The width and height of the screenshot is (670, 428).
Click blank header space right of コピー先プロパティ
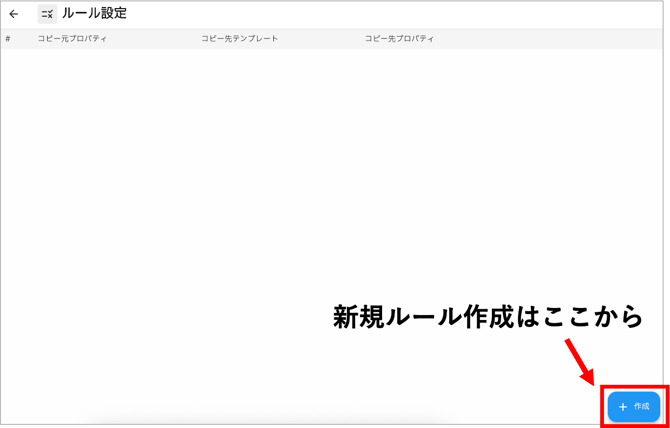click(x=550, y=39)
